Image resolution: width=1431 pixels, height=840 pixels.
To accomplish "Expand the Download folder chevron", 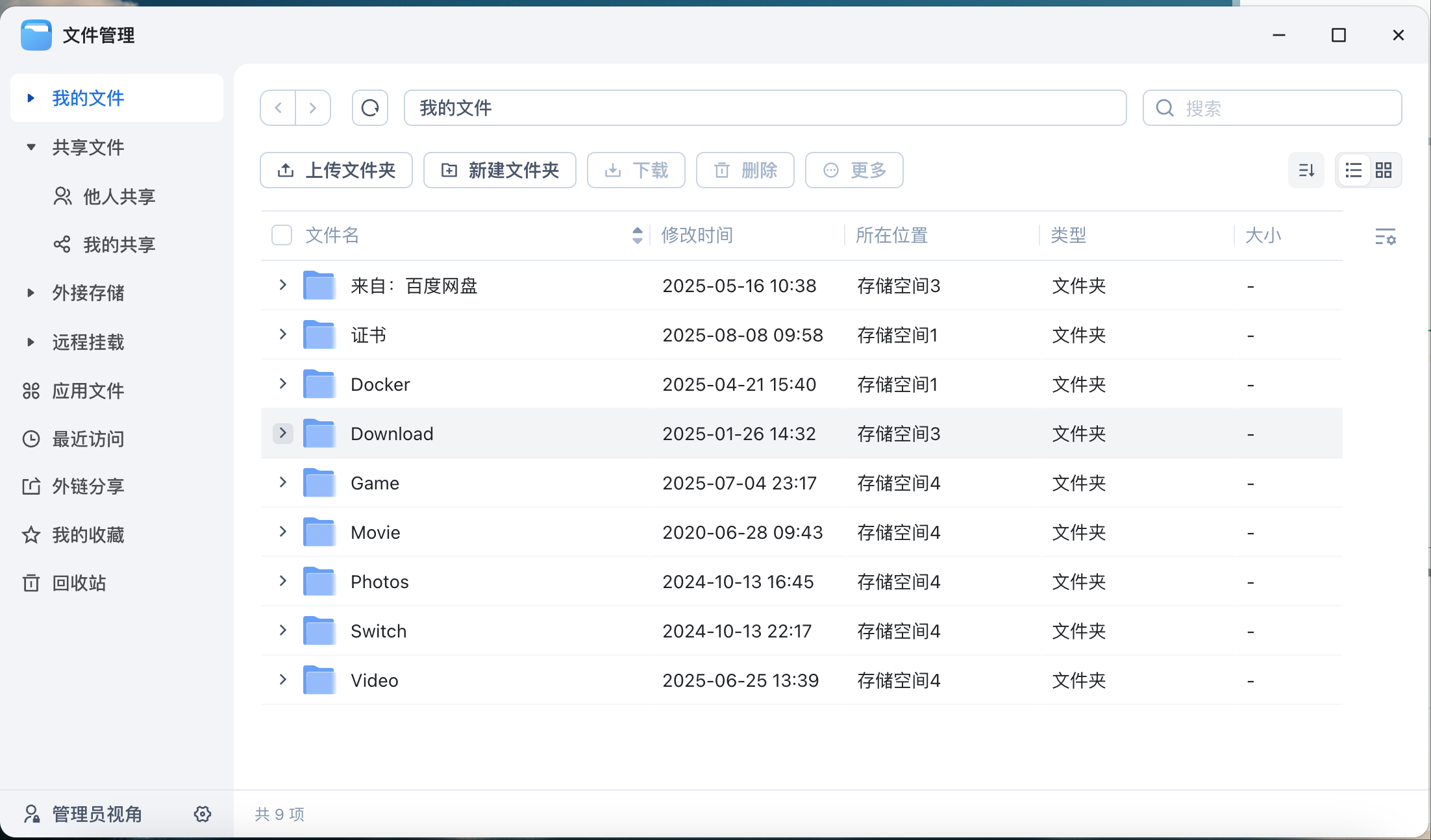I will point(282,433).
